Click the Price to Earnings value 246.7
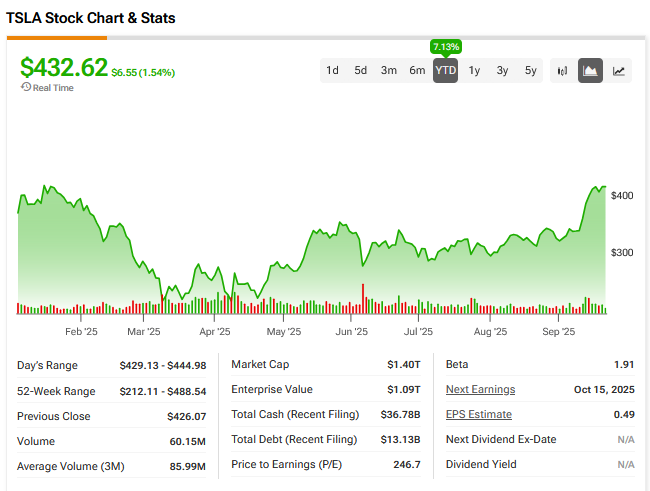650x491 pixels. tap(407, 464)
